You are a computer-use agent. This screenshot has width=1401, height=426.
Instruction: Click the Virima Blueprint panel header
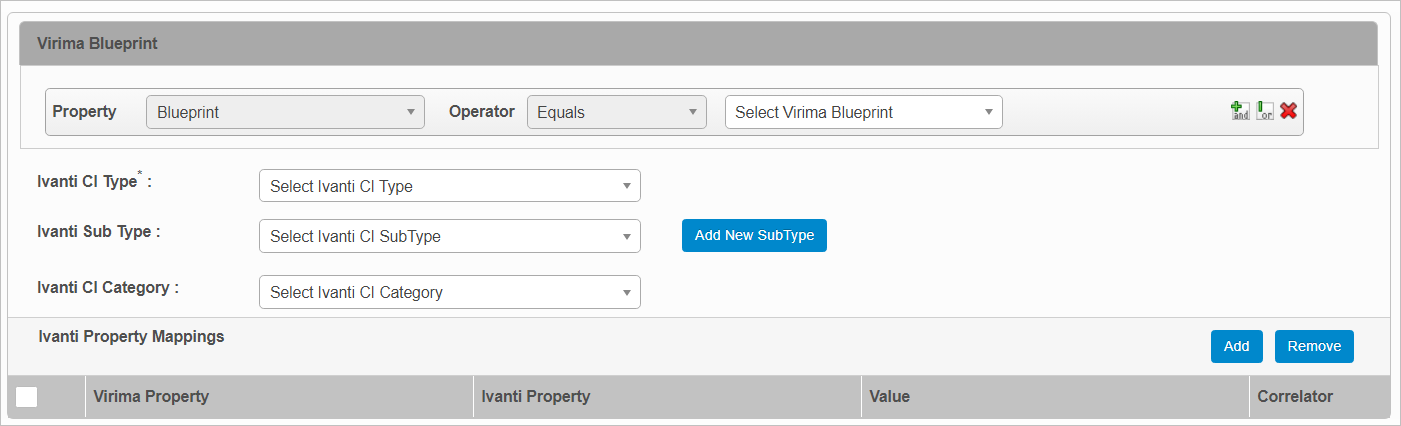(x=97, y=44)
